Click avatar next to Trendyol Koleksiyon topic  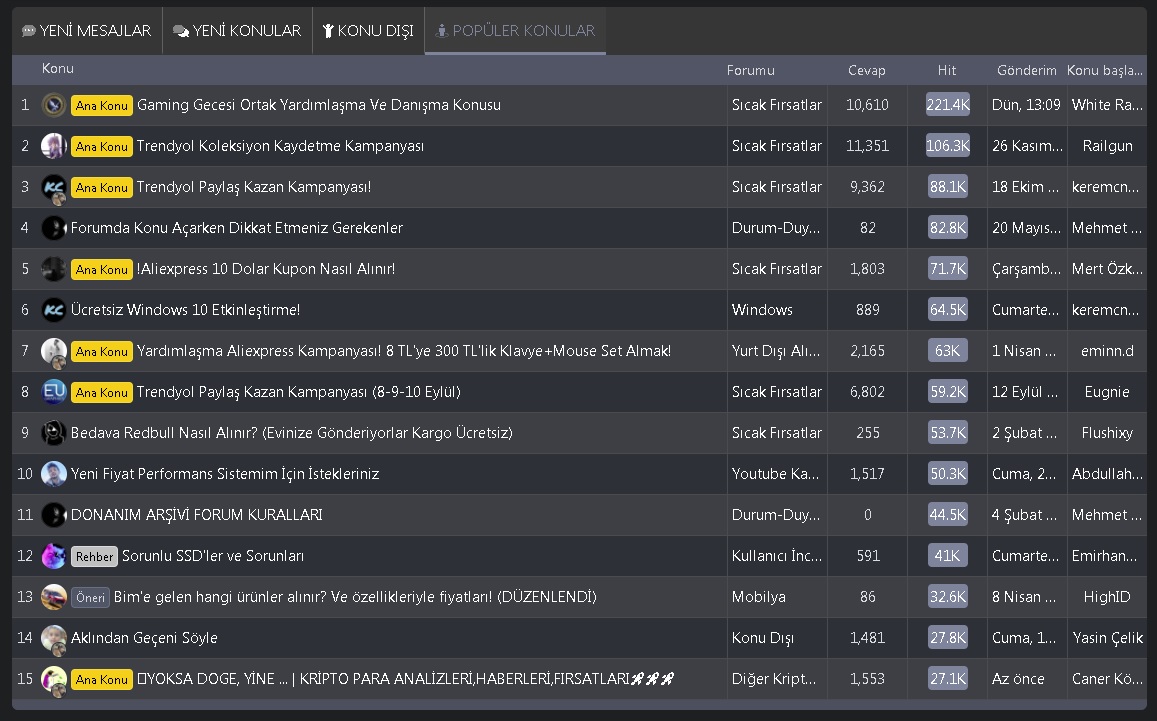click(54, 146)
